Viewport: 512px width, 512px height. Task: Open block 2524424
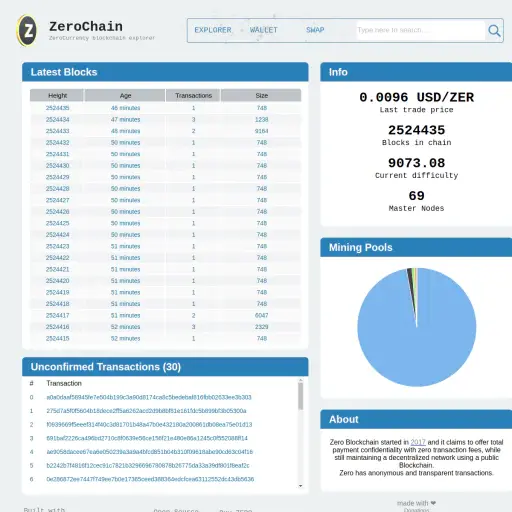point(57,235)
